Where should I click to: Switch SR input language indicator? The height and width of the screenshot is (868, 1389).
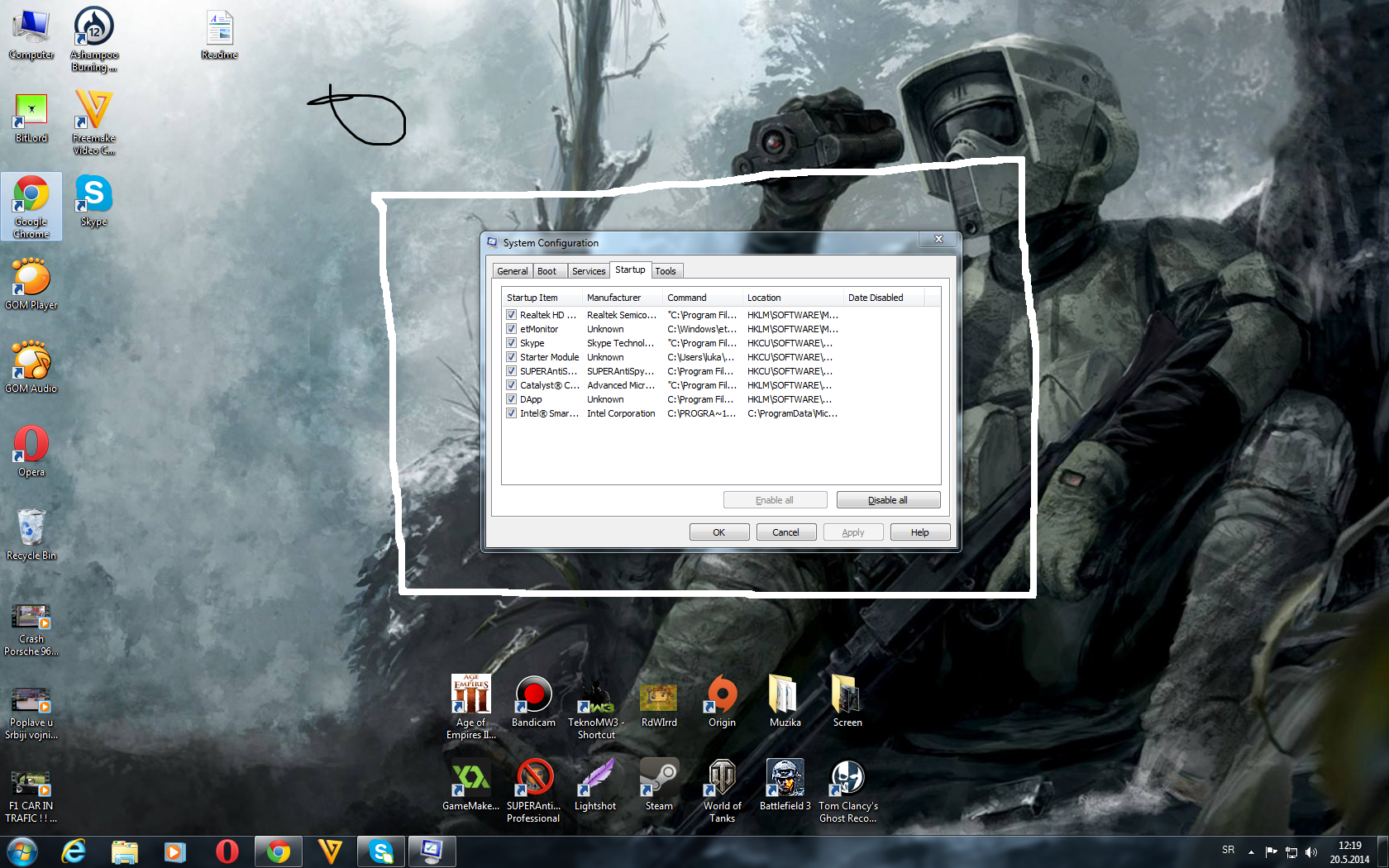pyautogui.click(x=1229, y=850)
